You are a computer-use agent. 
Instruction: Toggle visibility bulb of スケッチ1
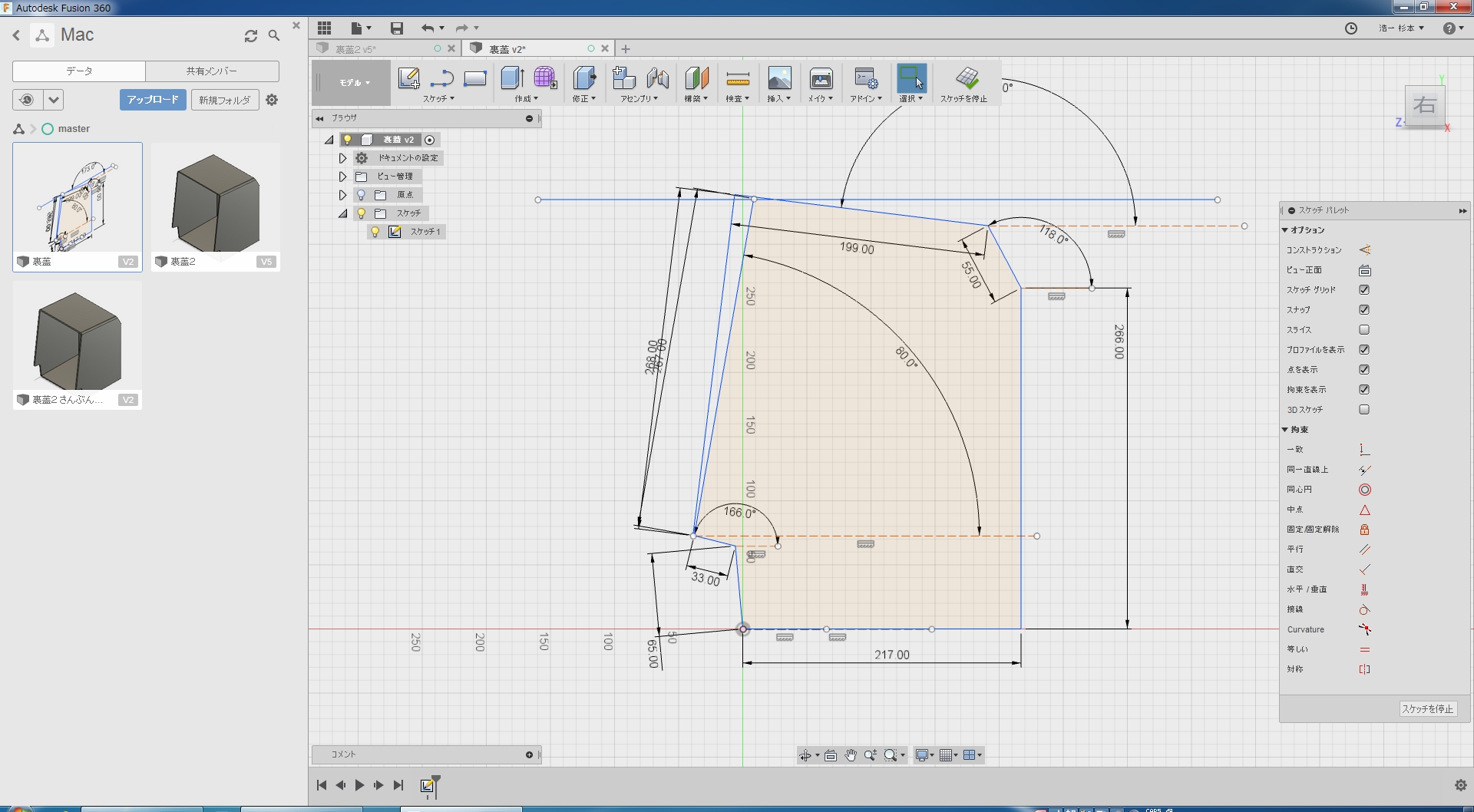[375, 232]
